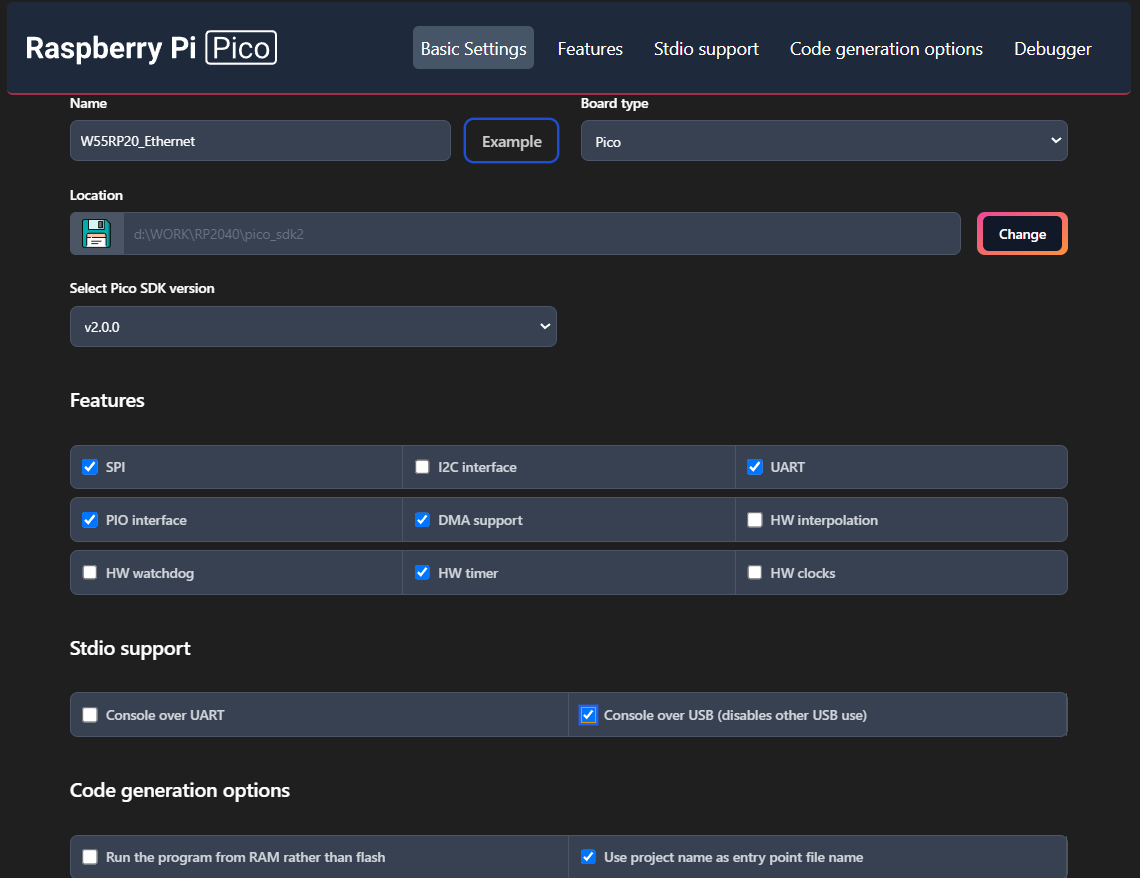Click the Code generation options heading
The image size is (1140, 878).
[180, 790]
